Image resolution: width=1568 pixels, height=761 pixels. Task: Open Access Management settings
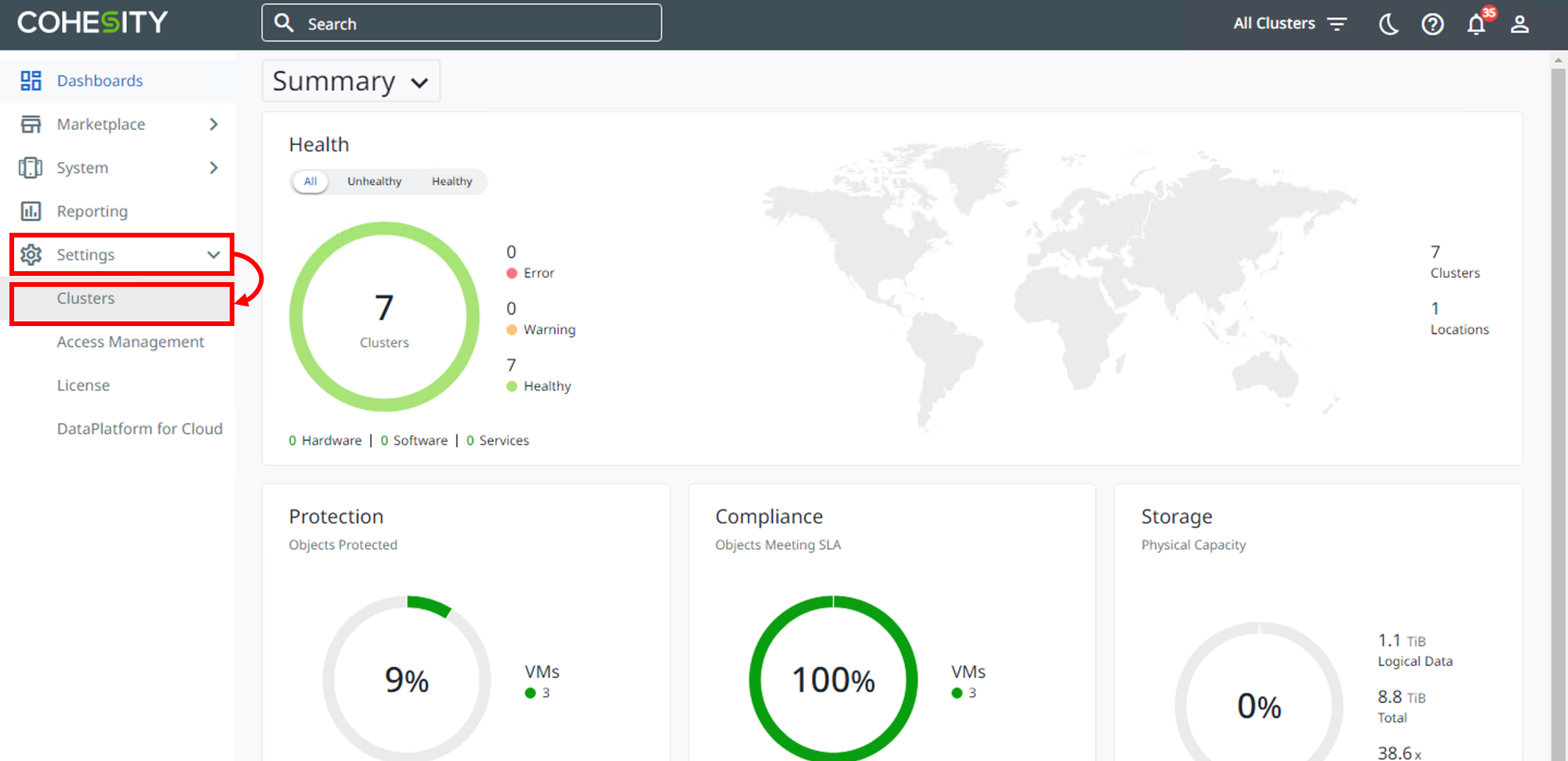130,342
